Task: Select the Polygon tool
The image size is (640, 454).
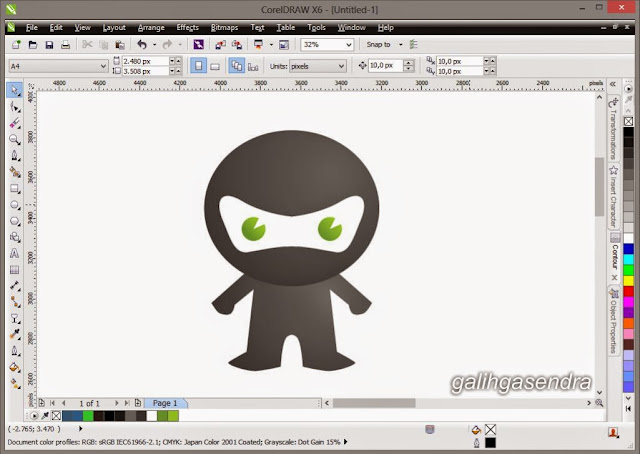Action: (x=14, y=221)
